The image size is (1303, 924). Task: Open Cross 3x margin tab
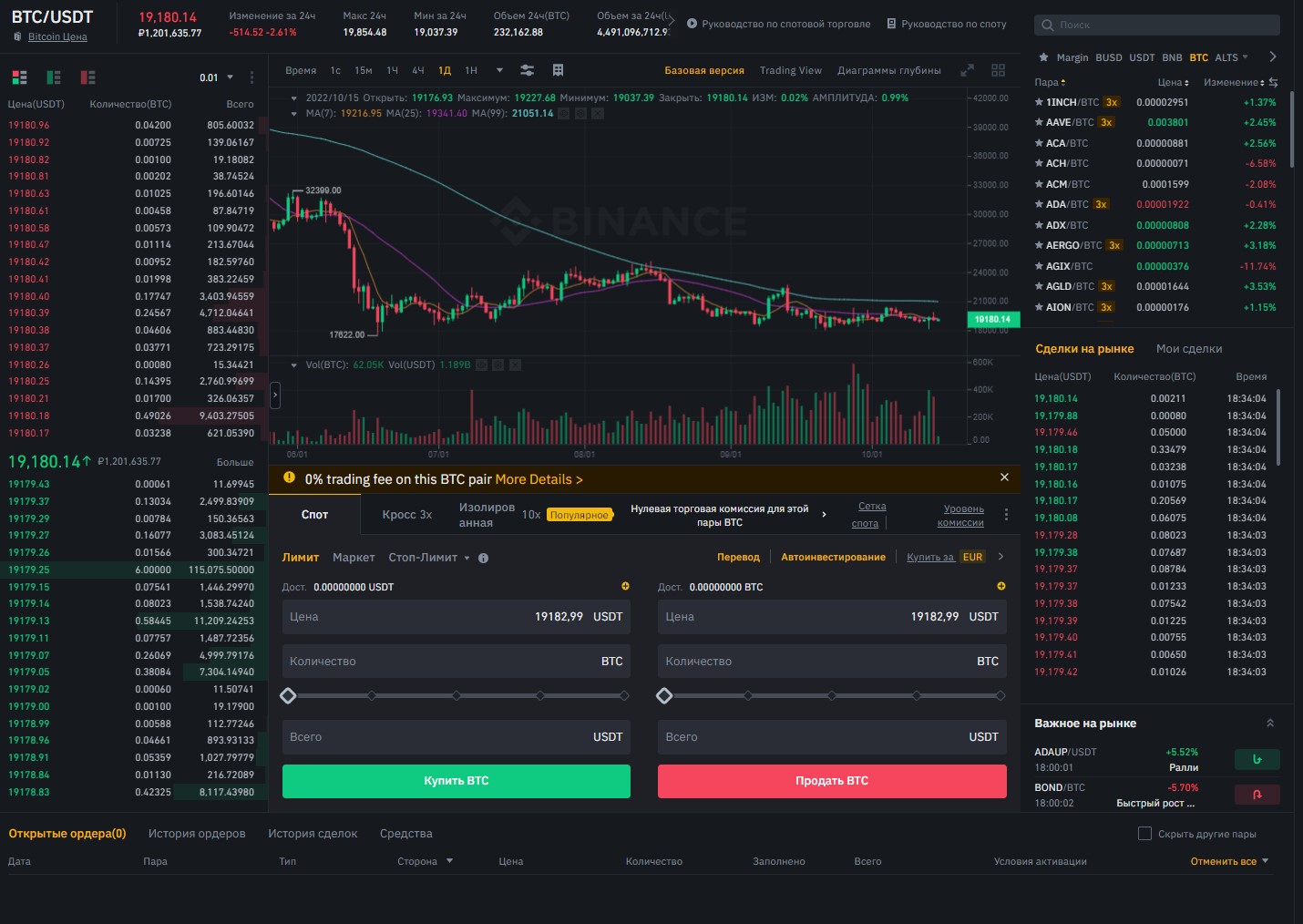[406, 515]
